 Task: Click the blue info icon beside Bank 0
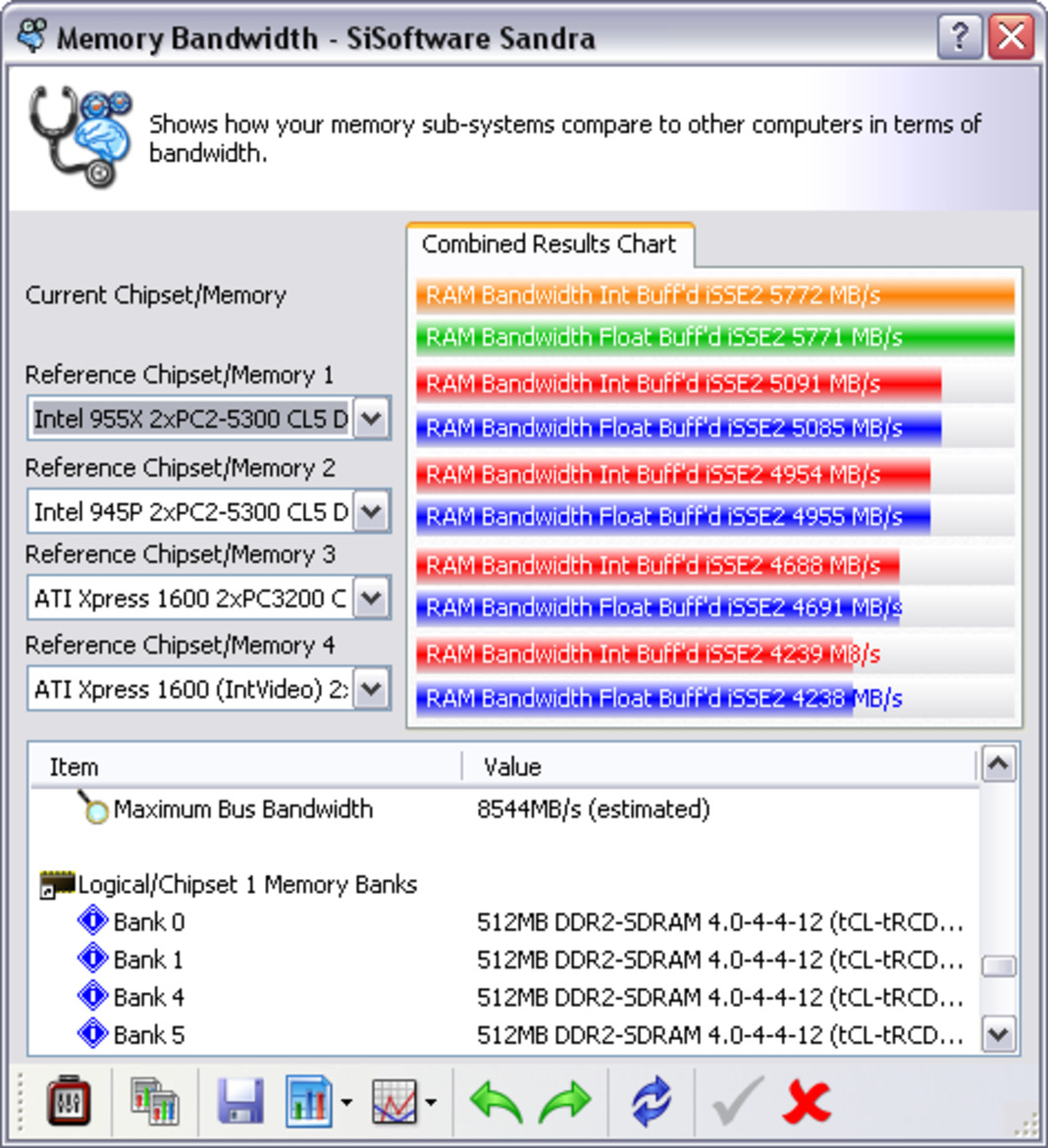92,920
